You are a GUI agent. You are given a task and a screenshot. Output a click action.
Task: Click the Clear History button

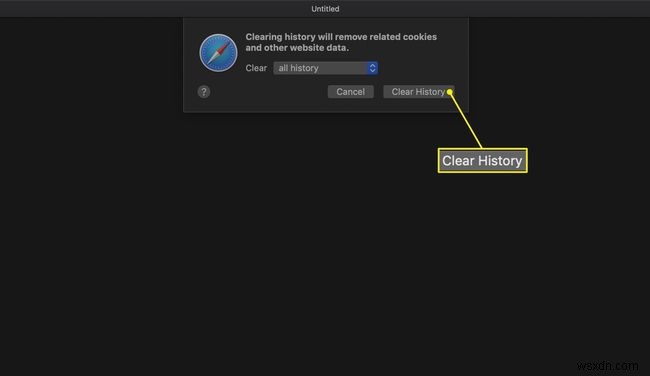click(418, 92)
